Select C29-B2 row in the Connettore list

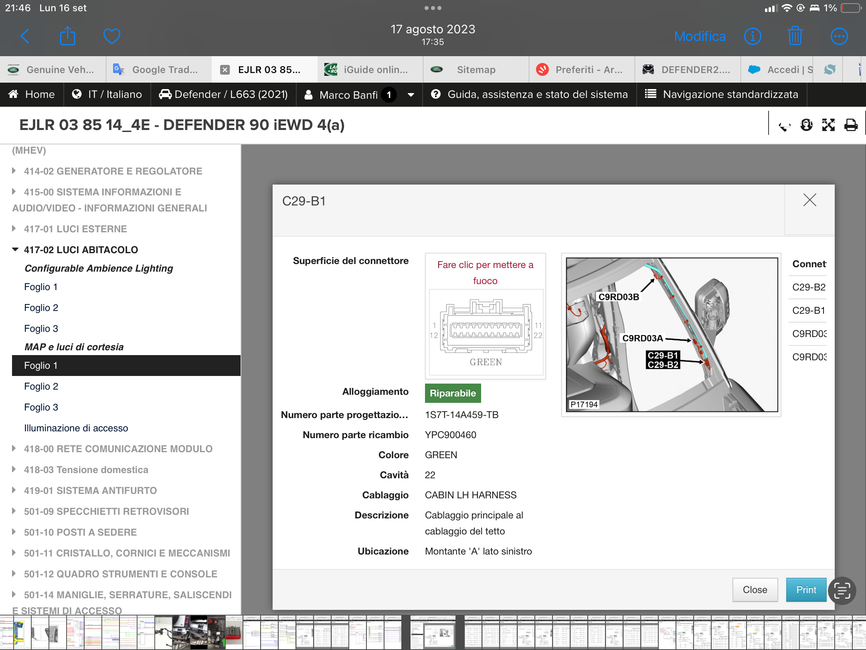[x=809, y=287]
